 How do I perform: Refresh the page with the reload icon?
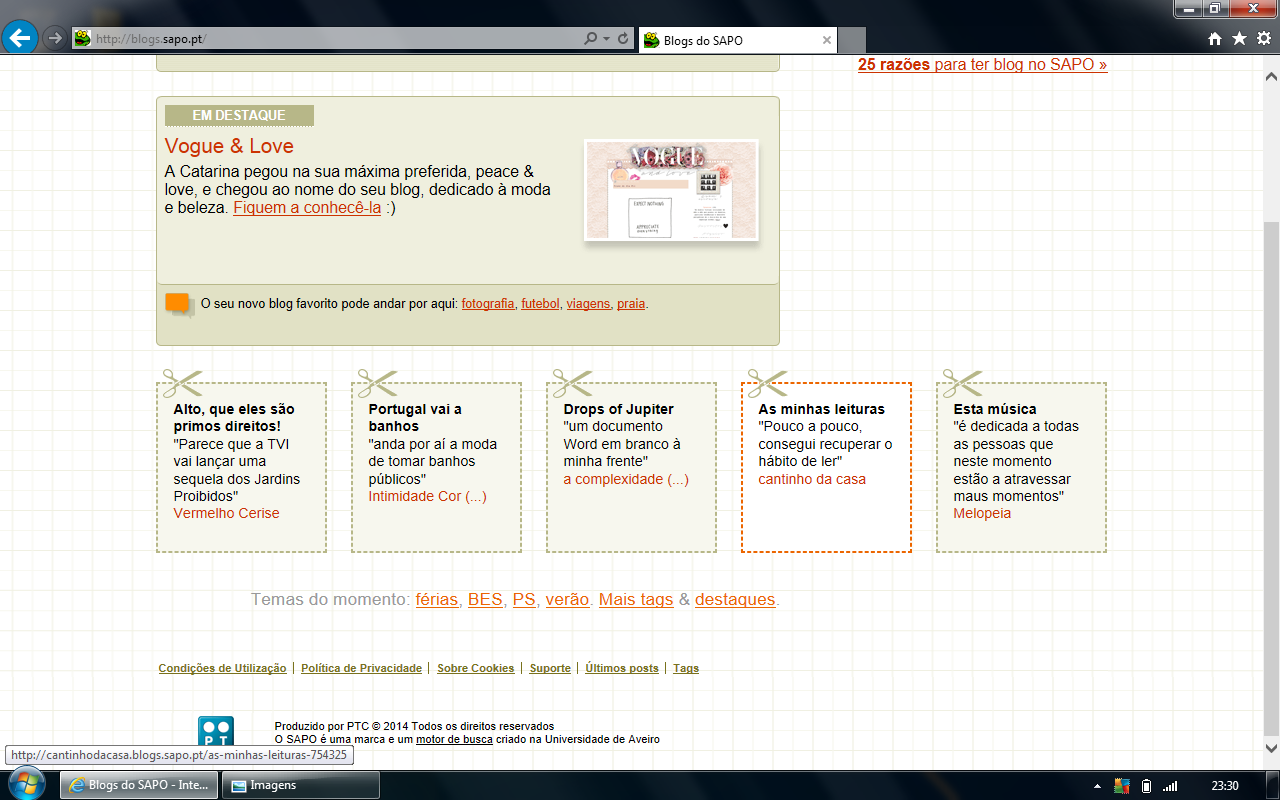coord(624,39)
